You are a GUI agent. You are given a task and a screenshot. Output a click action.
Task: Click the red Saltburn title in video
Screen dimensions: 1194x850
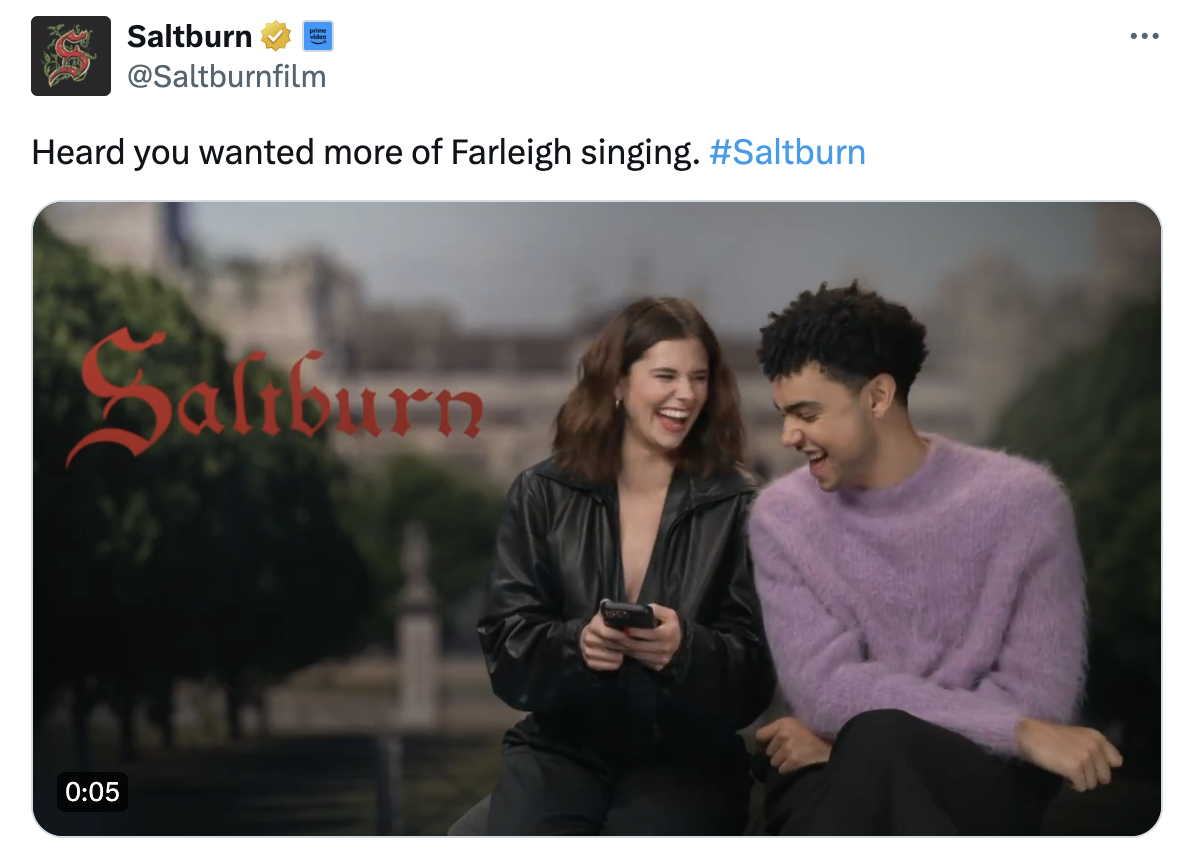276,396
